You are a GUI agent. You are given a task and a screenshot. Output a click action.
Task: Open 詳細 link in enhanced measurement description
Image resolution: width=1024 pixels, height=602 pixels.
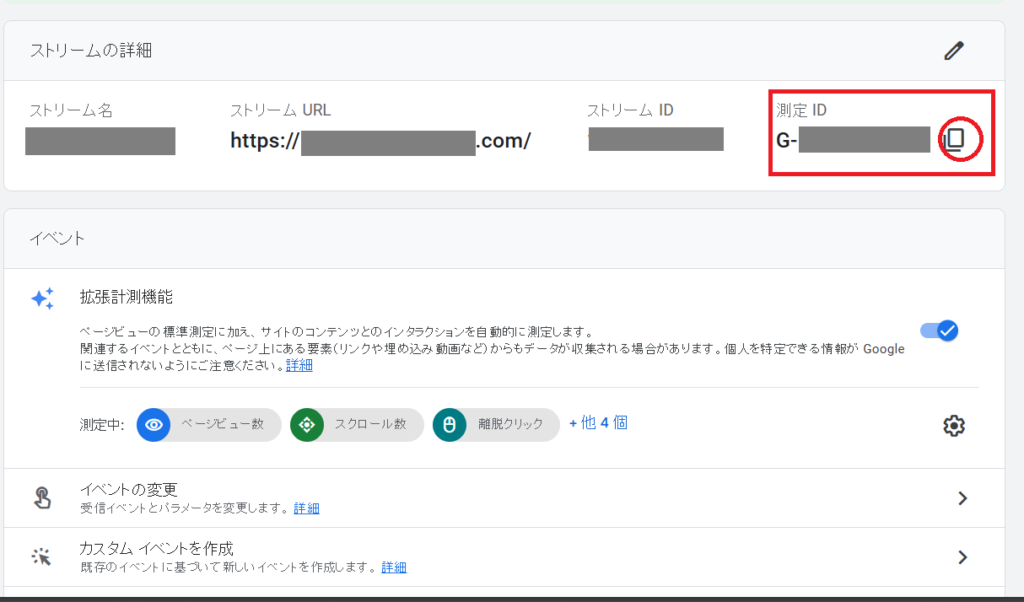pyautogui.click(x=299, y=366)
